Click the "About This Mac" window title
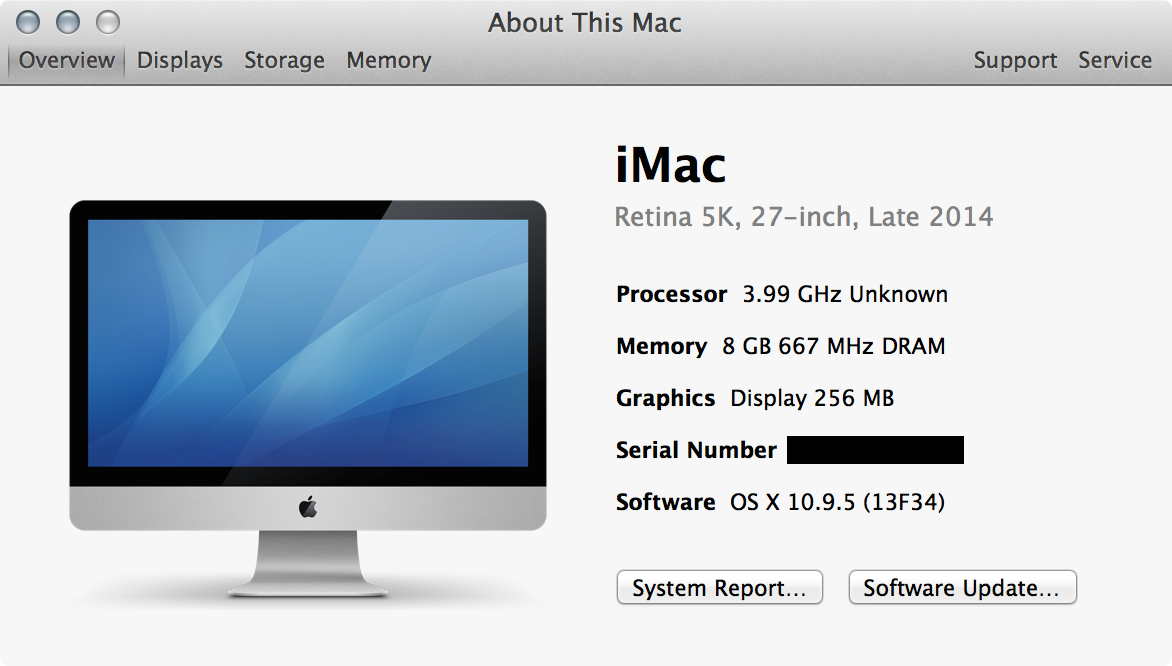The height and width of the screenshot is (666, 1172). click(x=585, y=22)
